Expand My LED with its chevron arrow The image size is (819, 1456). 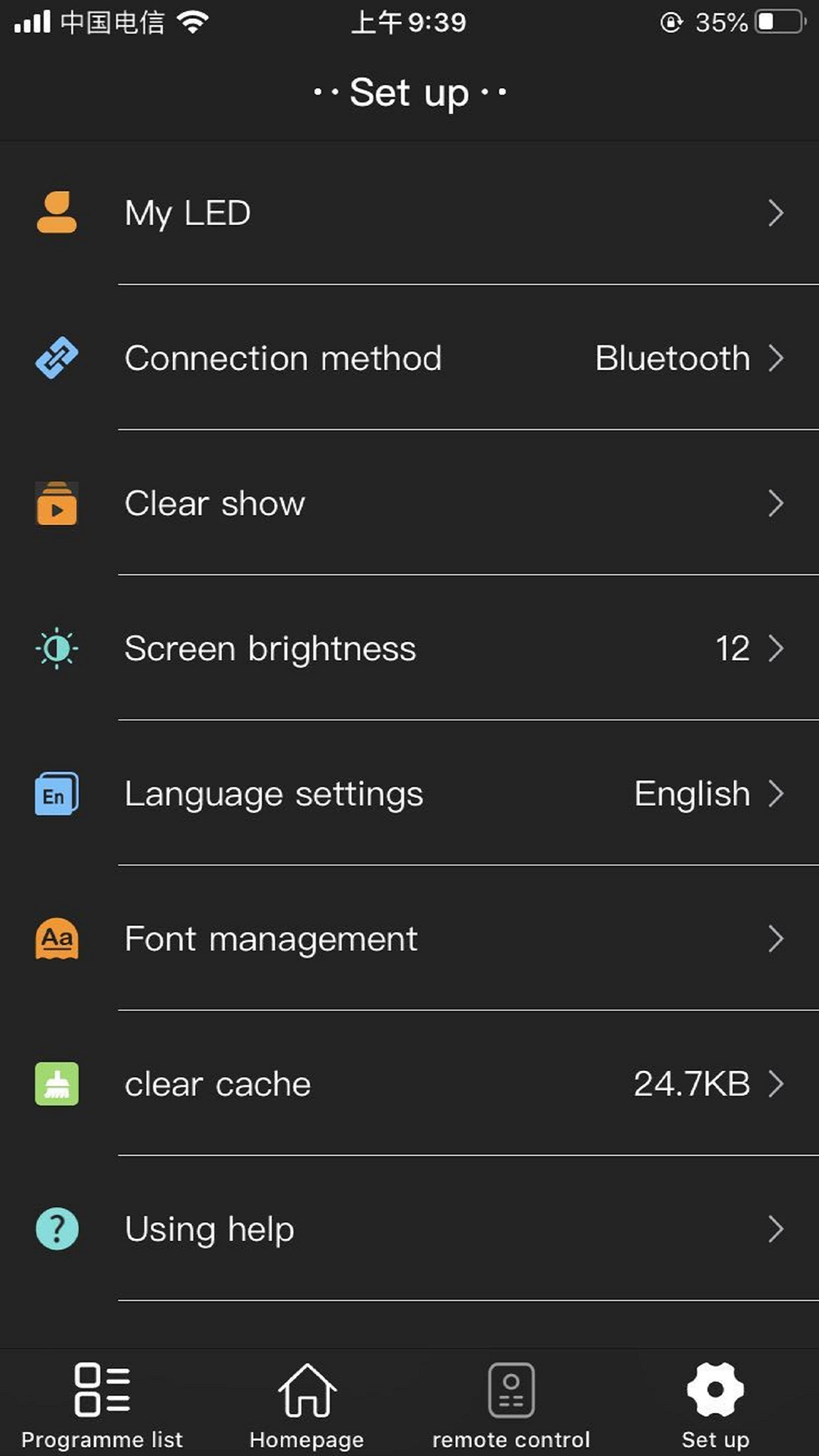pos(776,213)
